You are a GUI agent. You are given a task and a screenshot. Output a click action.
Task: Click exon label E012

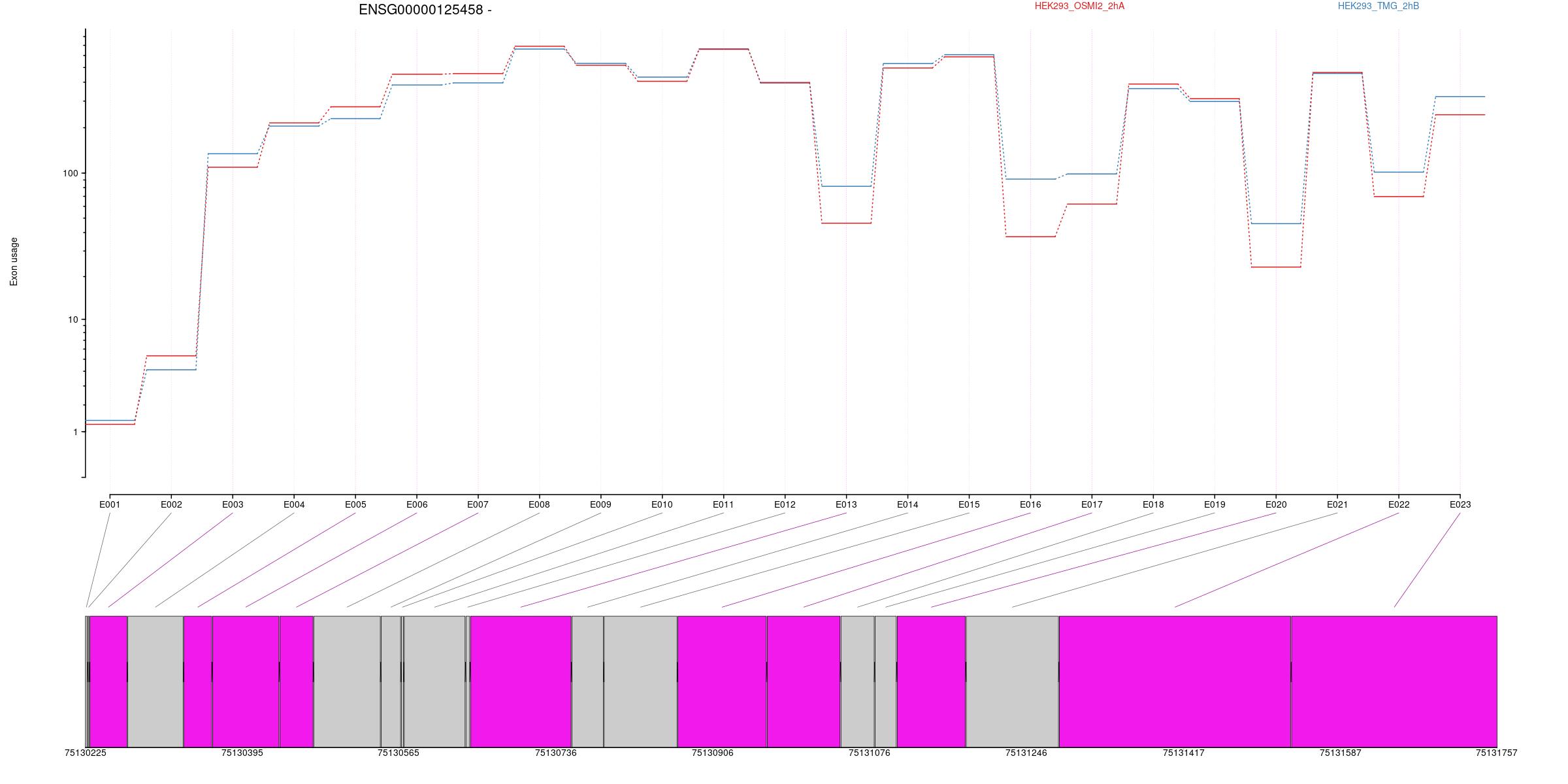(785, 504)
